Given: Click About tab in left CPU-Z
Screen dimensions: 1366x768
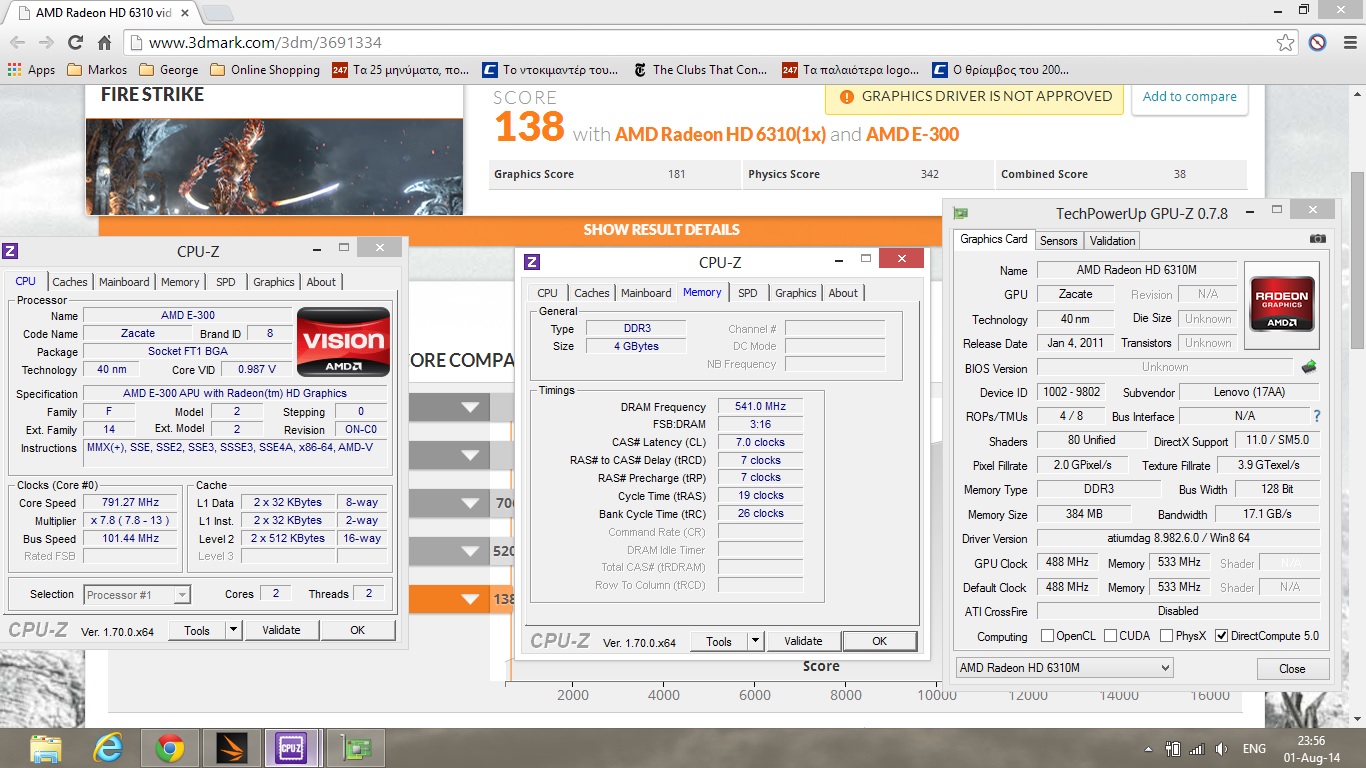Looking at the screenshot, I should [x=321, y=282].
